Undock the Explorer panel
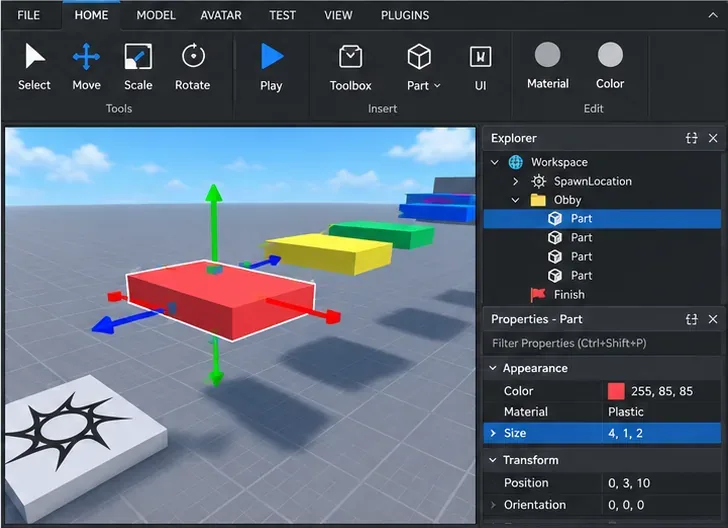 pyautogui.click(x=692, y=138)
